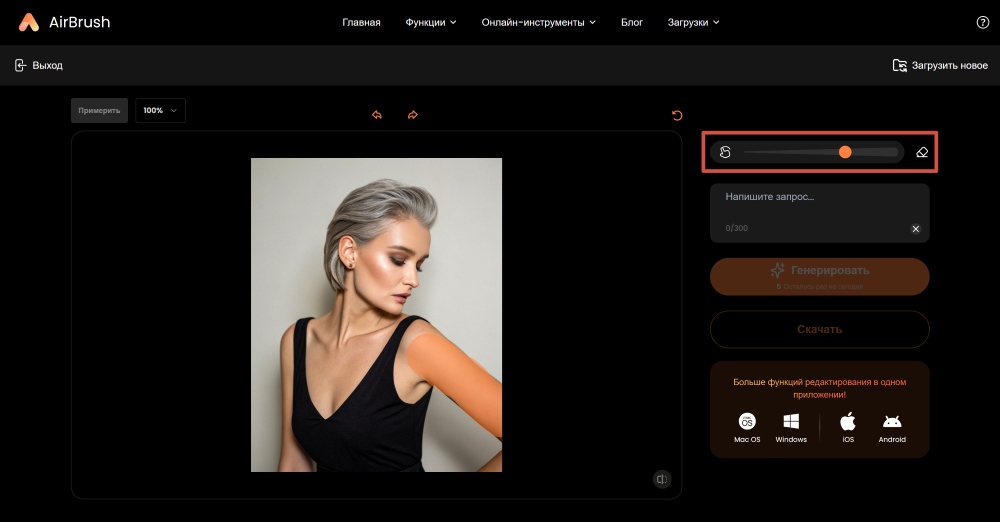1000x522 pixels.
Task: Choose the Android download icon
Action: click(892, 421)
